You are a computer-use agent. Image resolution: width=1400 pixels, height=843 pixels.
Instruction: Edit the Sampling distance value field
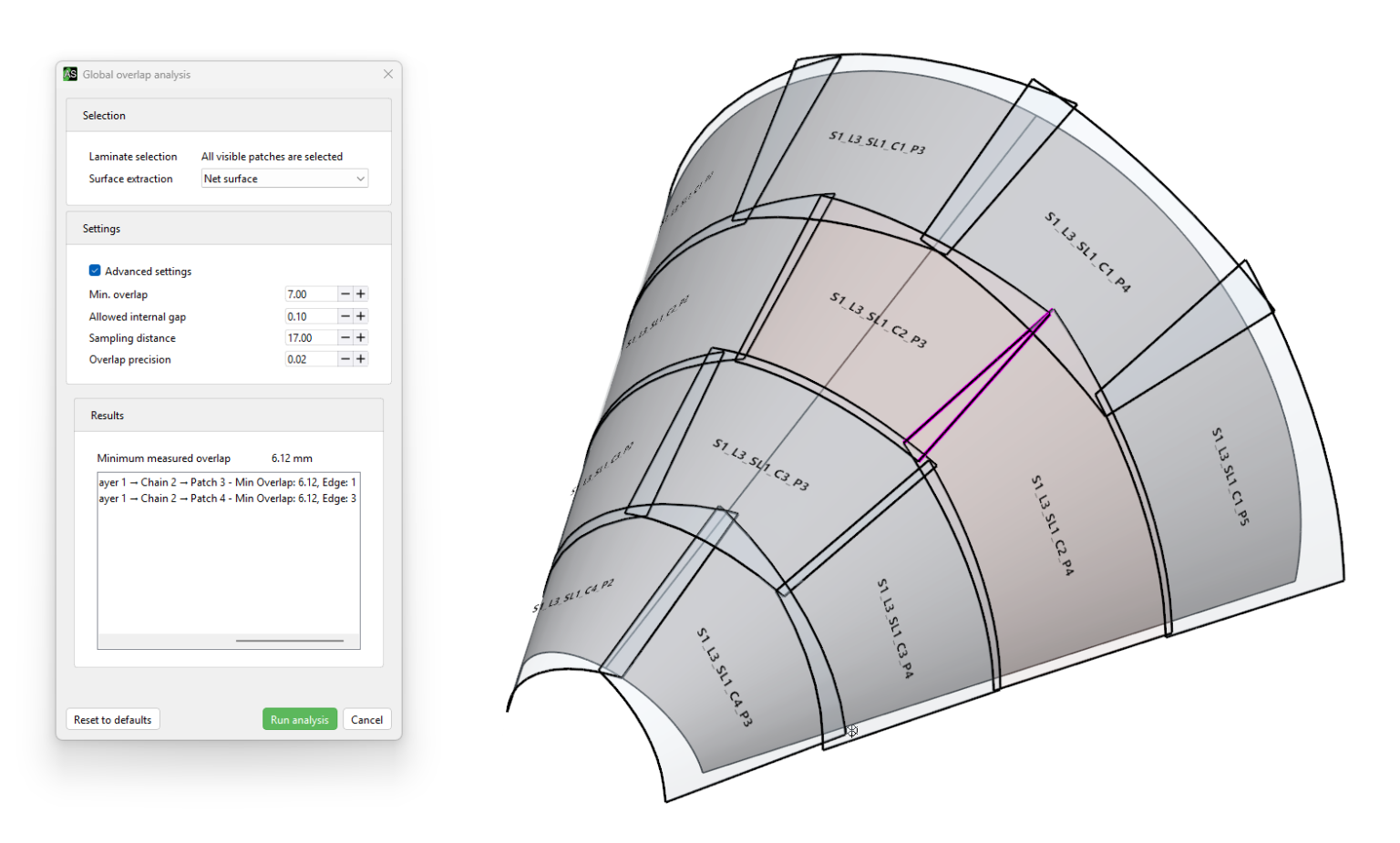(x=310, y=337)
